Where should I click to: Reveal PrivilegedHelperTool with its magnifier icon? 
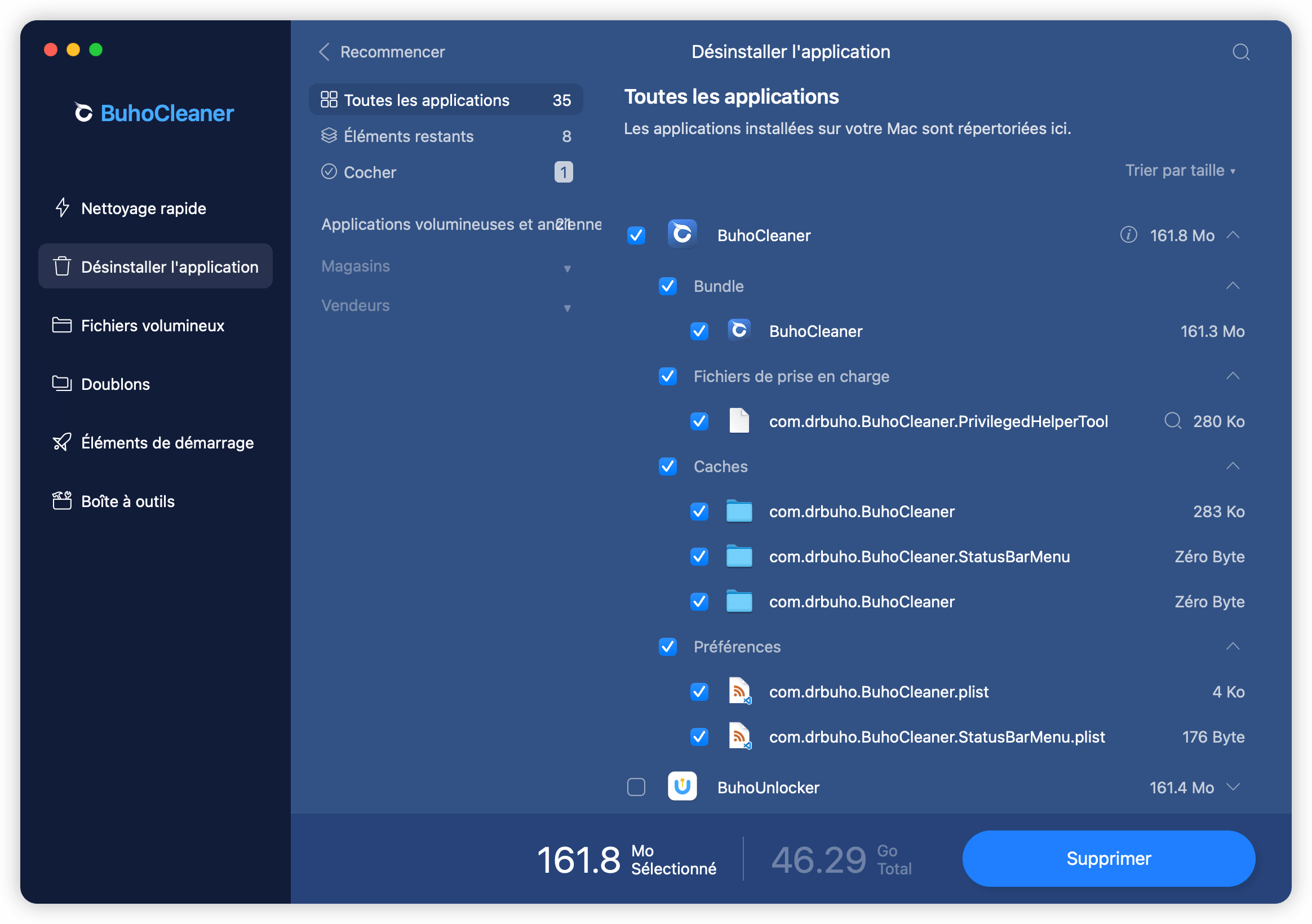pyautogui.click(x=1173, y=420)
